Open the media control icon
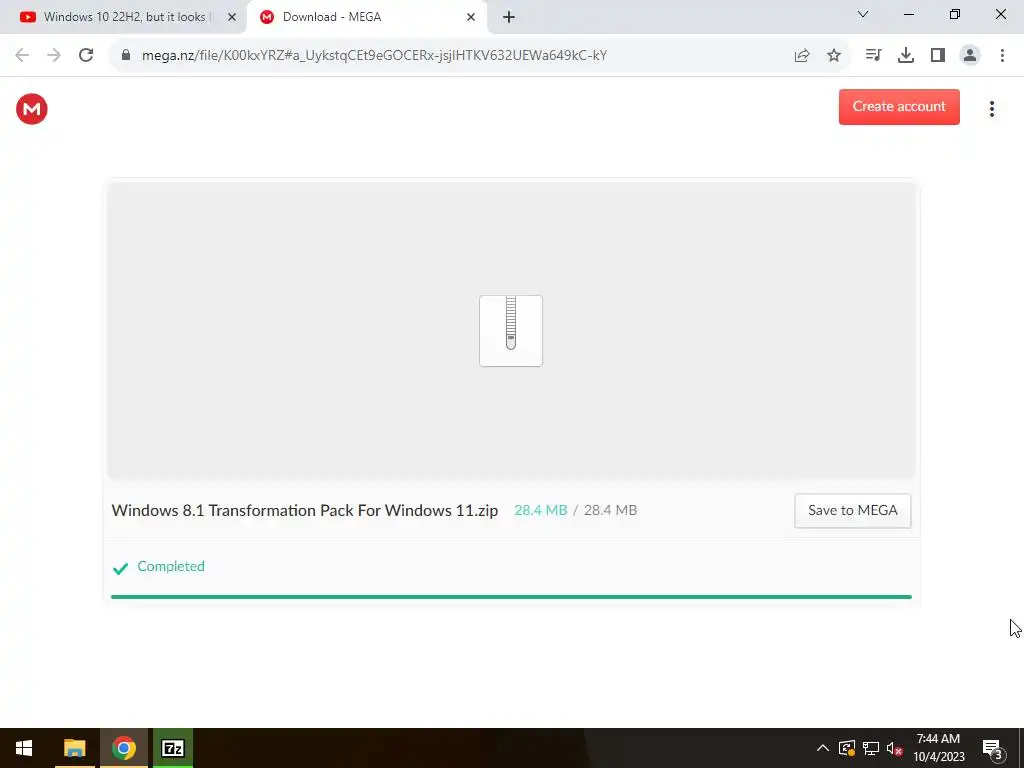1024x768 pixels. (873, 56)
